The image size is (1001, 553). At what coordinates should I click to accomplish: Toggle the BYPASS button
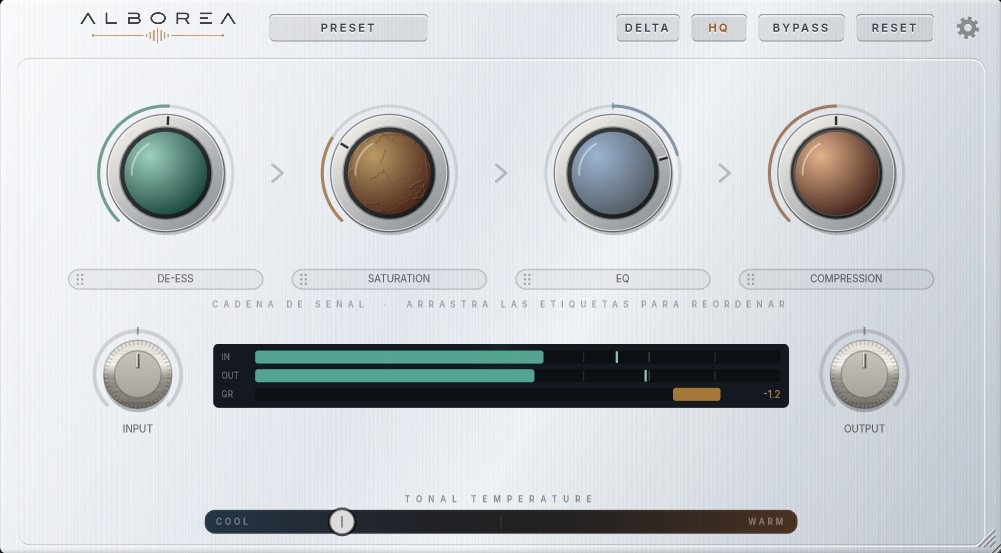(801, 28)
